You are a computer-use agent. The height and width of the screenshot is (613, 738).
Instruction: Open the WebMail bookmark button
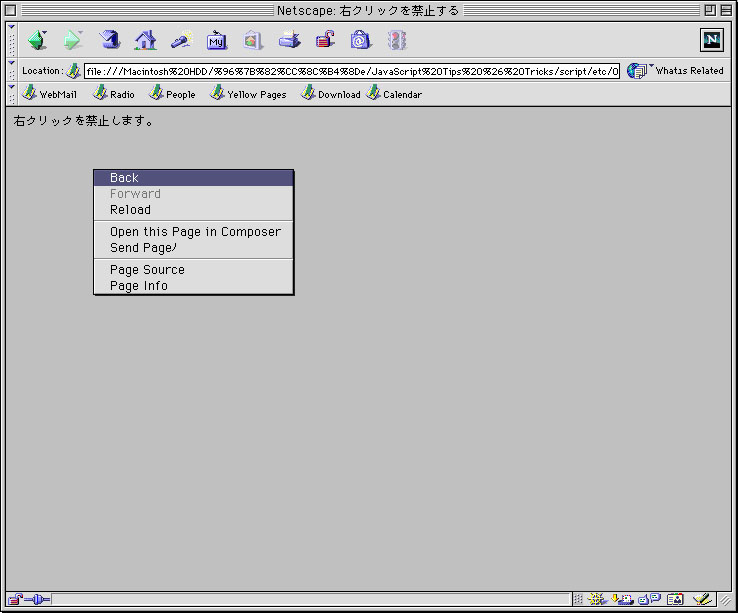point(49,94)
